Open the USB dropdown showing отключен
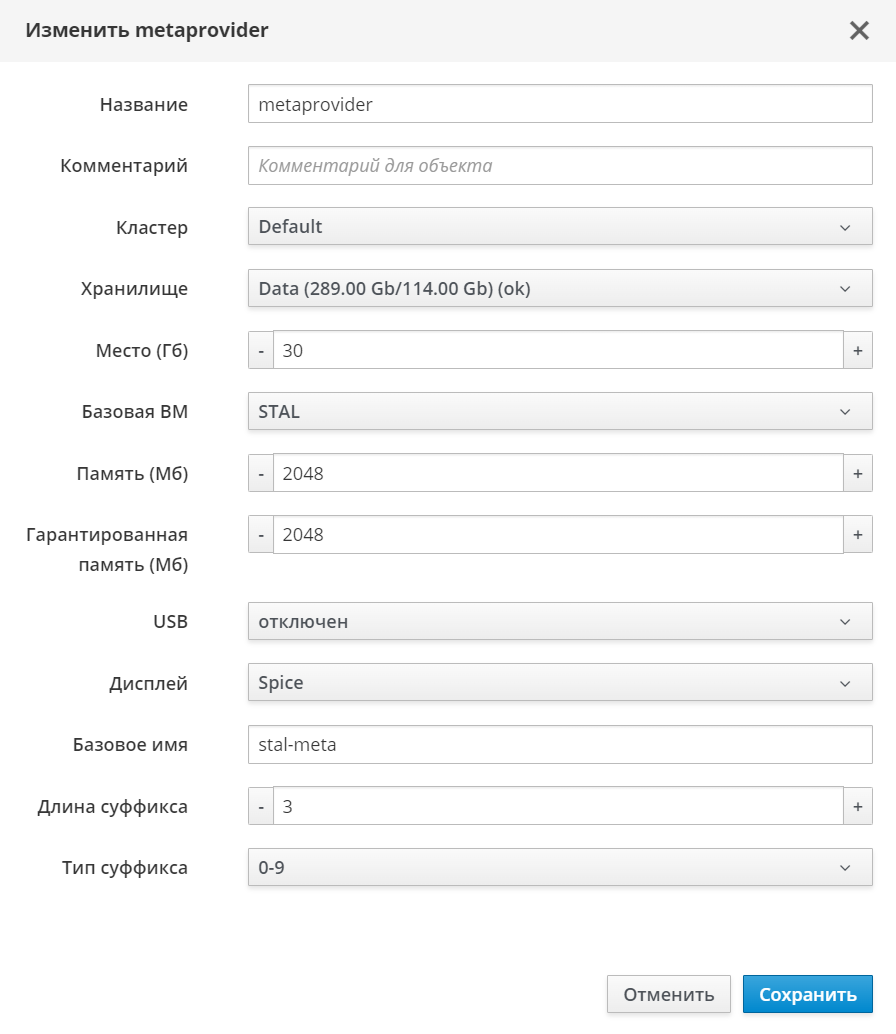The image size is (896, 1034). [560, 622]
